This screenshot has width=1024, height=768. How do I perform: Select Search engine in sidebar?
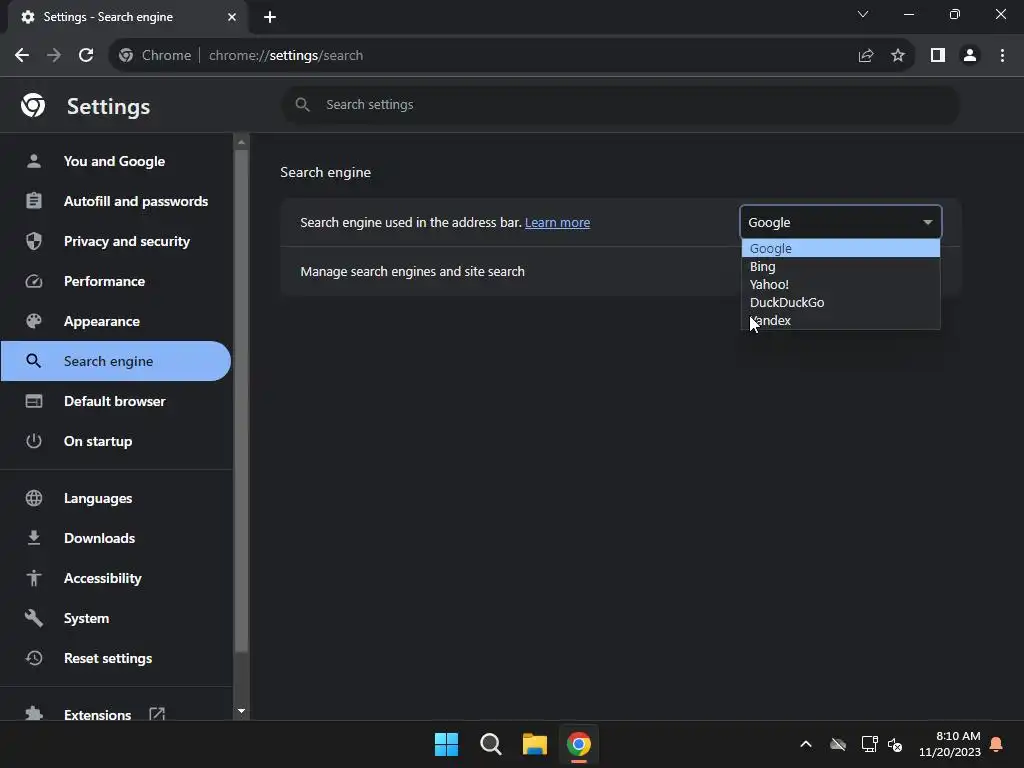pos(116,361)
